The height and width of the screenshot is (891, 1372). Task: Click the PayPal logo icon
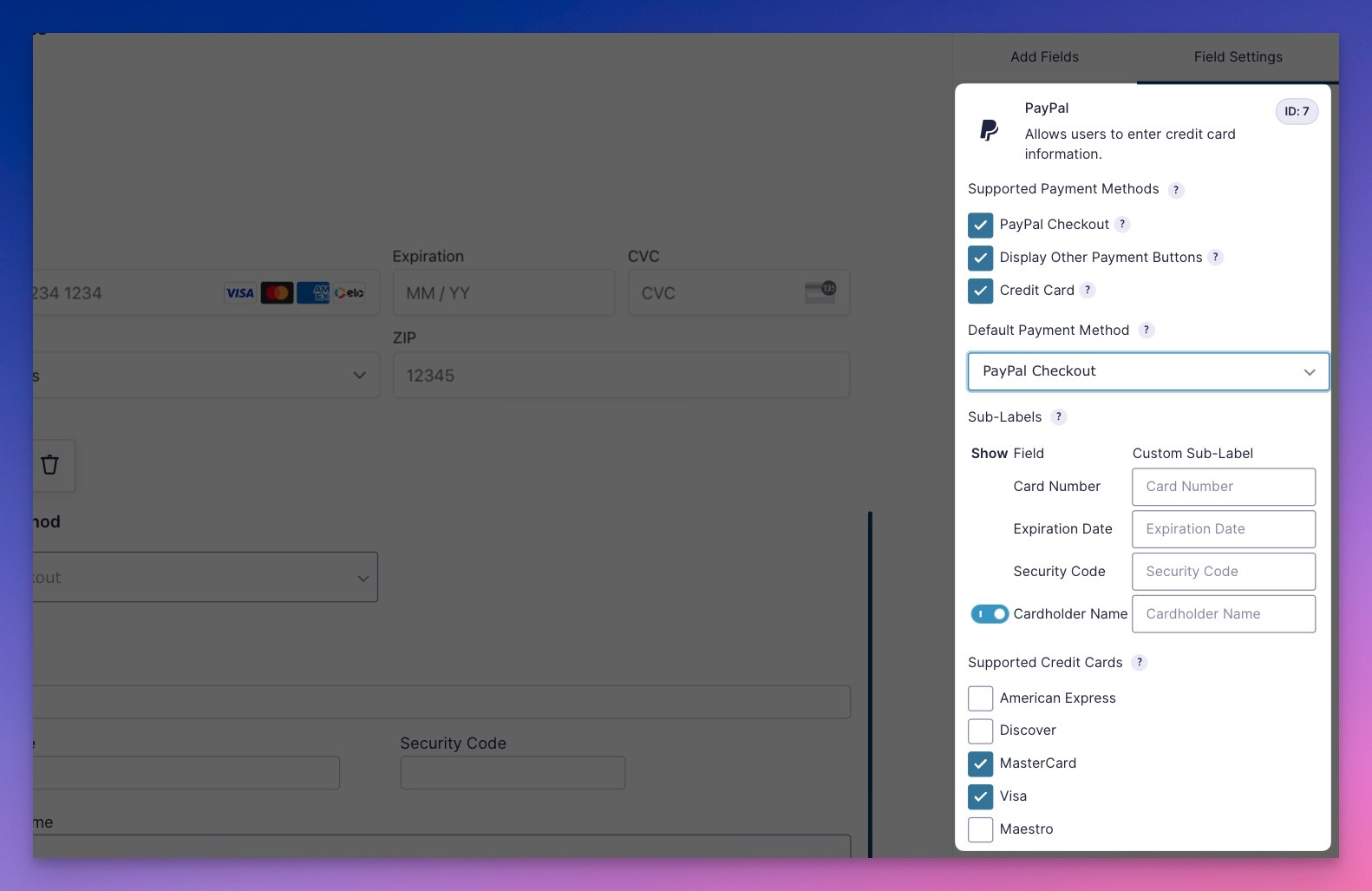point(989,130)
